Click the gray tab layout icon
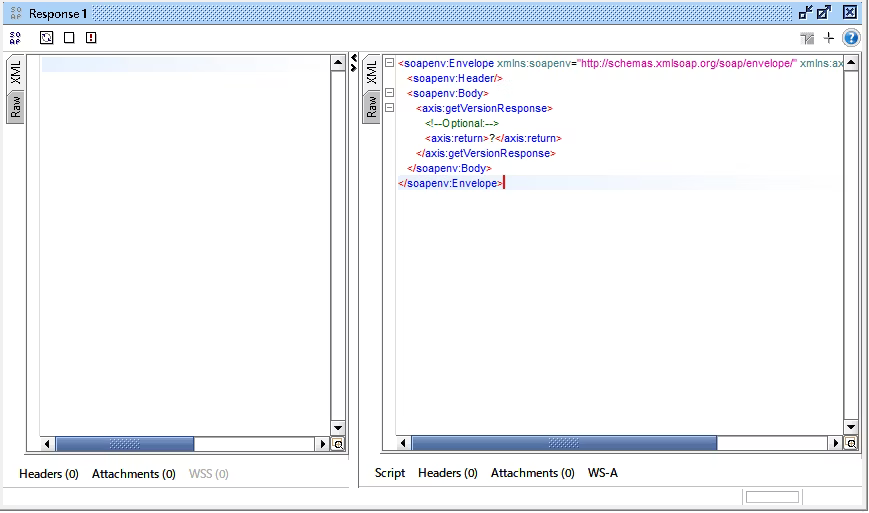 (x=807, y=38)
